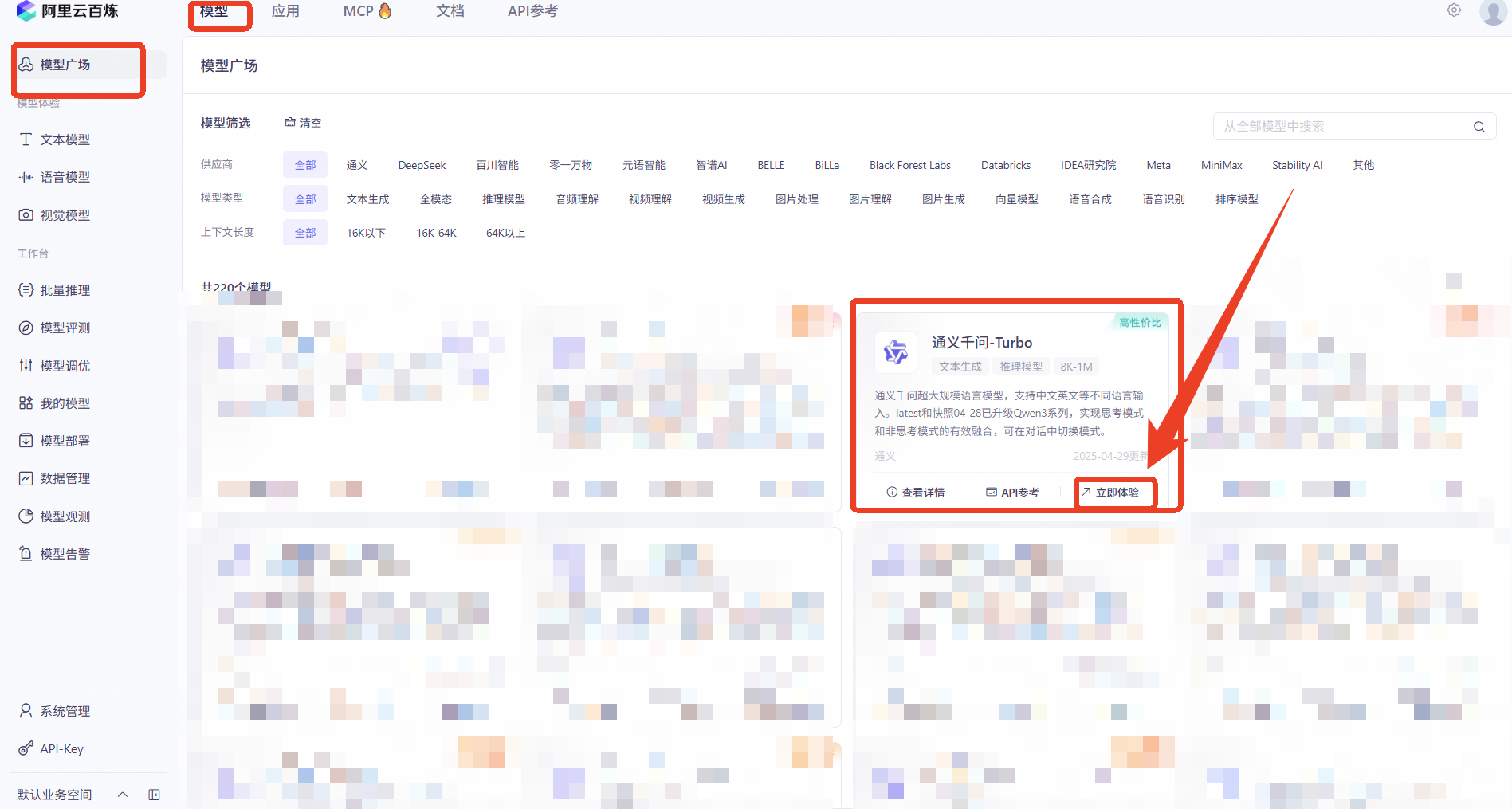Screen dimensions: 1512x809
Task: Filter model type by 视频生成
Action: (x=724, y=199)
